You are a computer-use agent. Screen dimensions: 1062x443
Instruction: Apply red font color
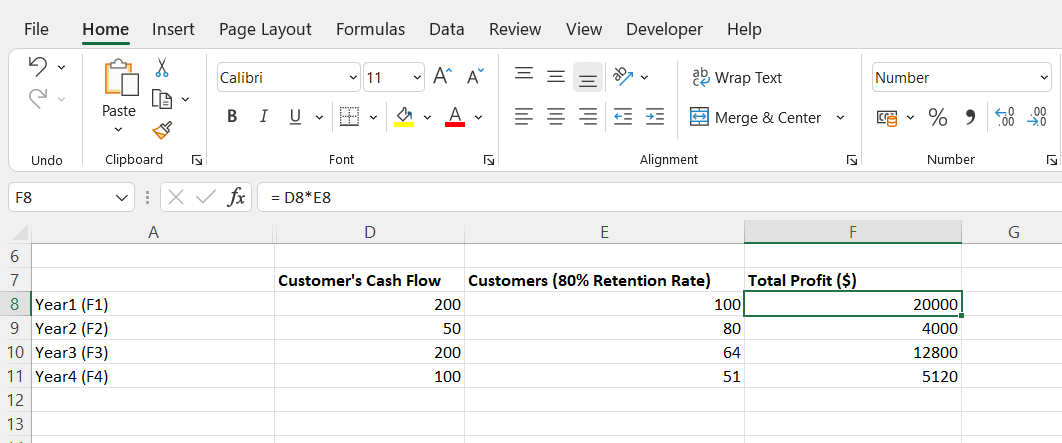point(455,117)
